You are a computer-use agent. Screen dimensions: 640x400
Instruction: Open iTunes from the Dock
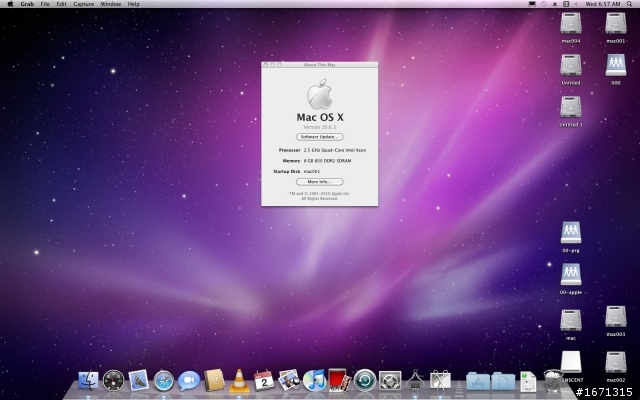coord(314,380)
